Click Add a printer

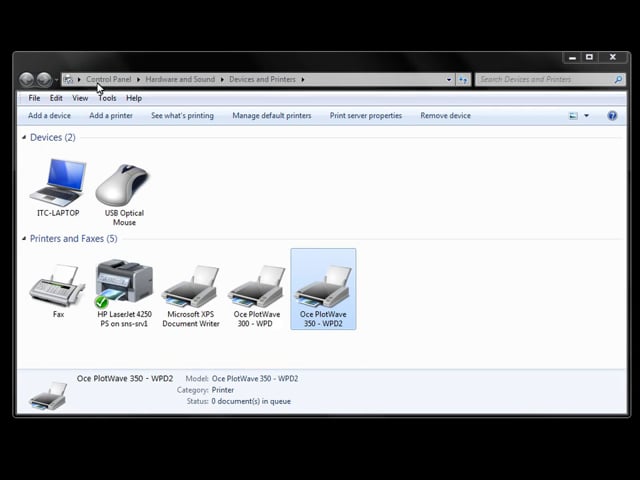[x=111, y=116]
